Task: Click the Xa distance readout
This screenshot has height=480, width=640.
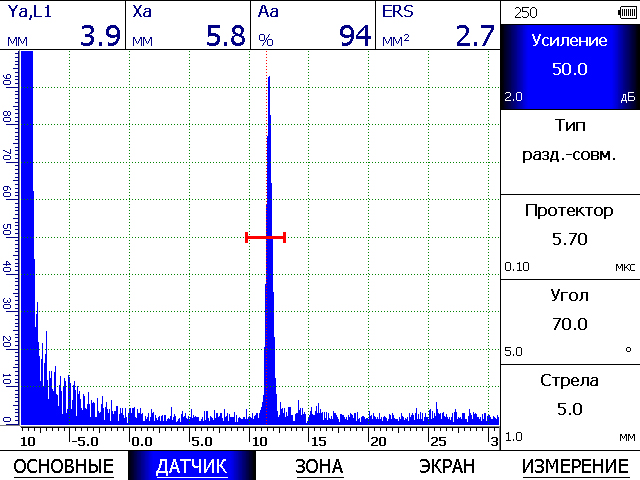Action: coord(188,26)
